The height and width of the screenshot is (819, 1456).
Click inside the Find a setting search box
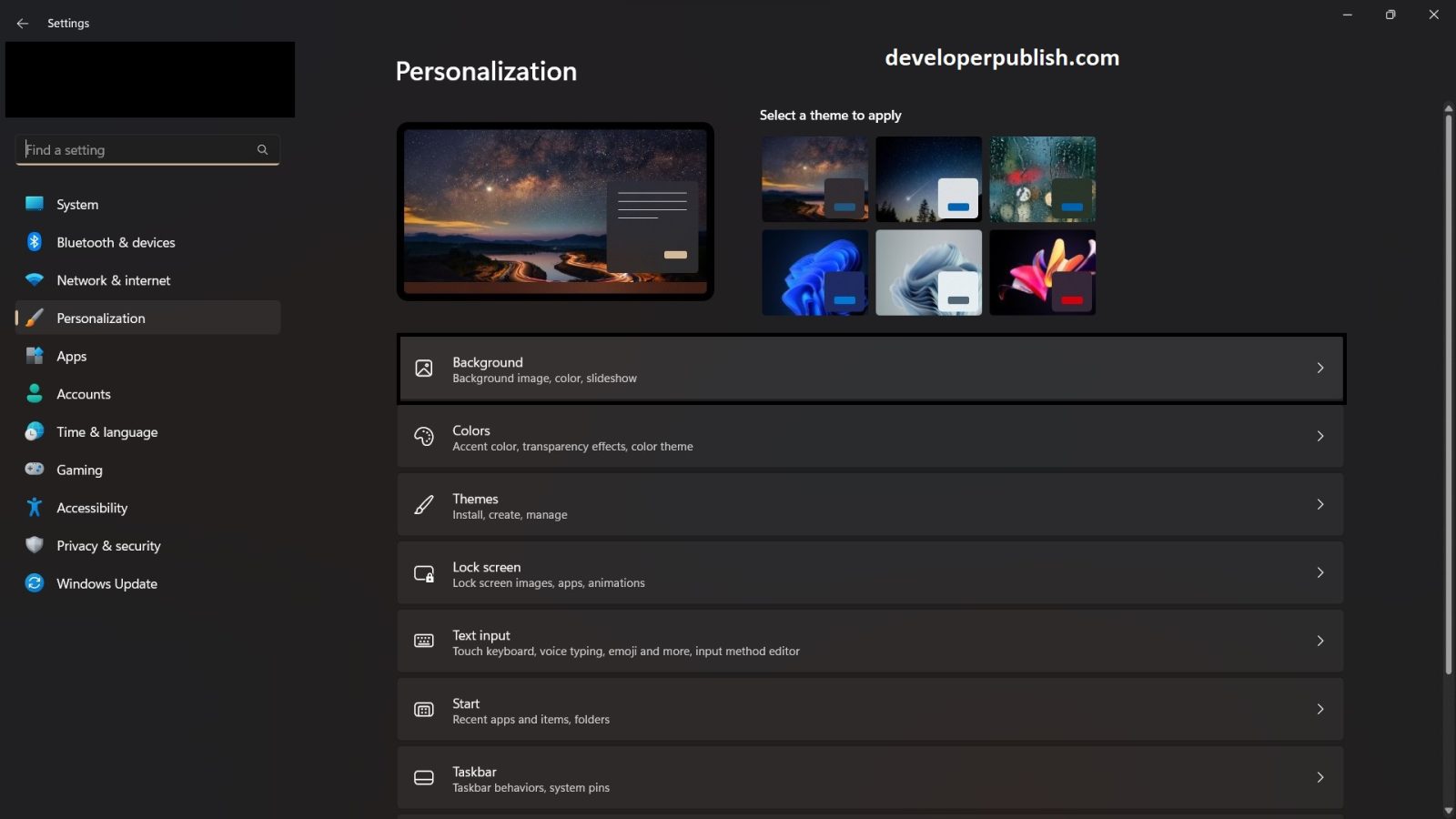coord(136,150)
